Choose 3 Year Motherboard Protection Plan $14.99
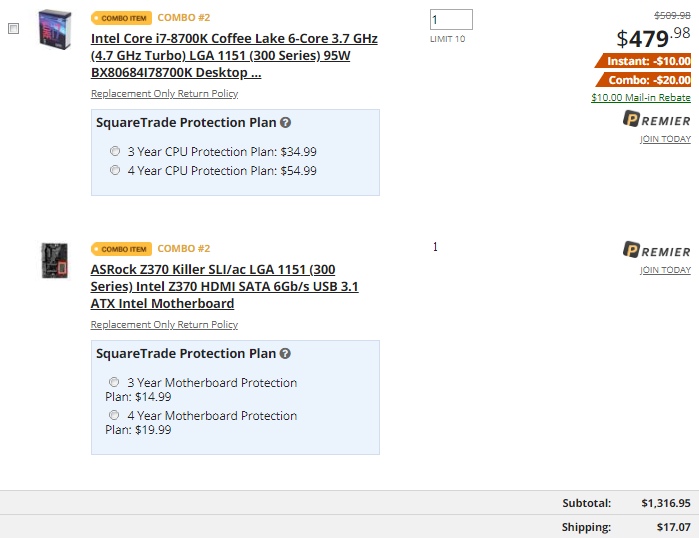This screenshot has height=538, width=699. point(115,382)
